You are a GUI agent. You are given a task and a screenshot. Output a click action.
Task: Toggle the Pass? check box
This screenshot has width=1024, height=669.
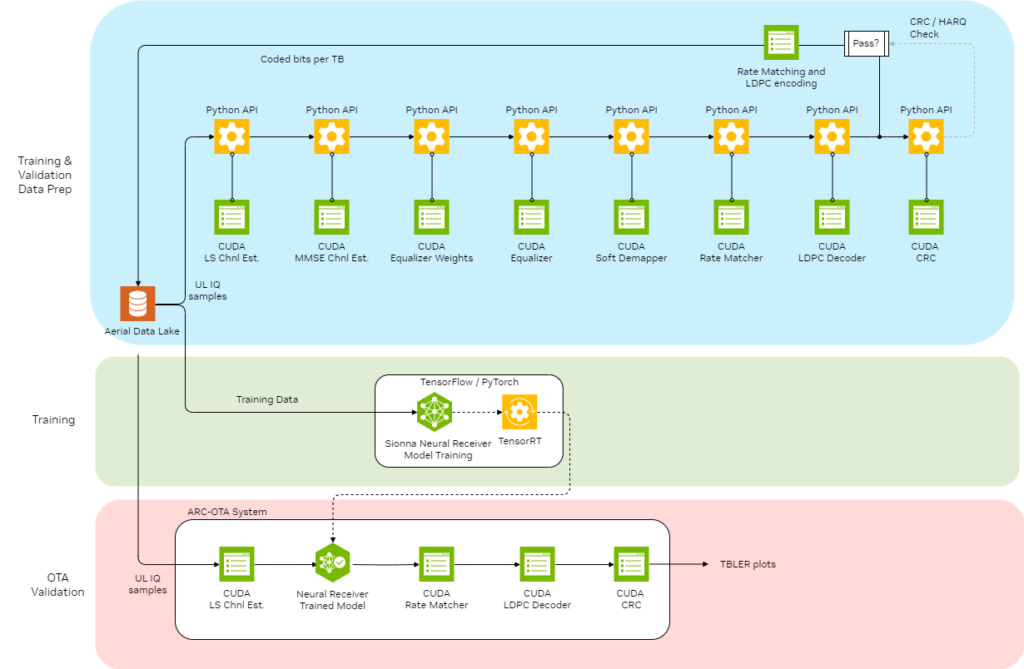click(x=866, y=43)
